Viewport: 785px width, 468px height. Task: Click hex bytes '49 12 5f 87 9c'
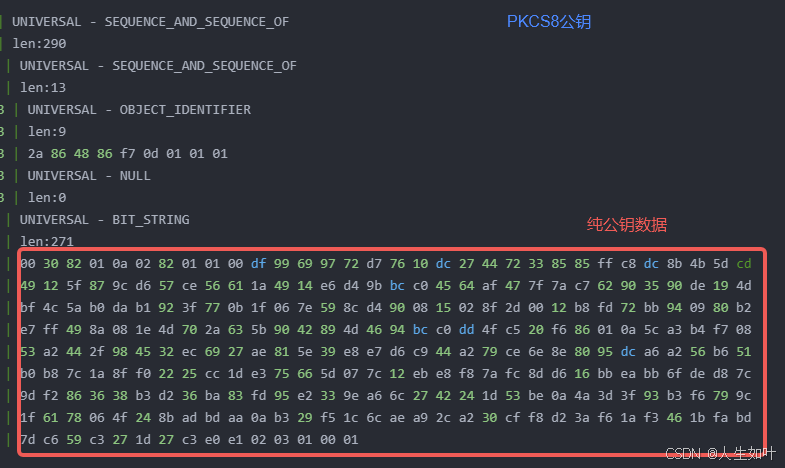click(74, 286)
